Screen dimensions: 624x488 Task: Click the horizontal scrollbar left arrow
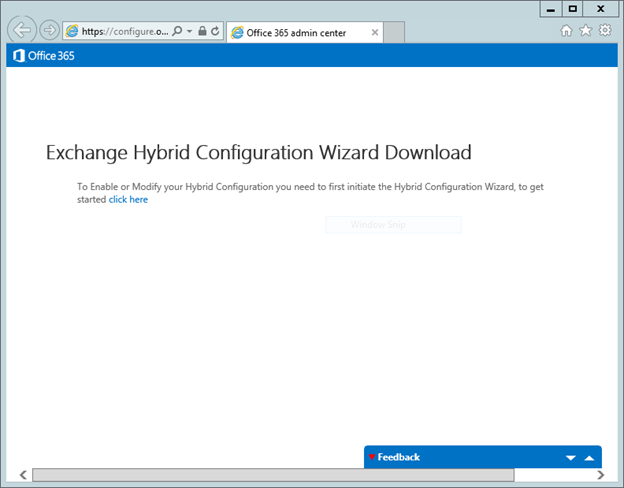23,475
